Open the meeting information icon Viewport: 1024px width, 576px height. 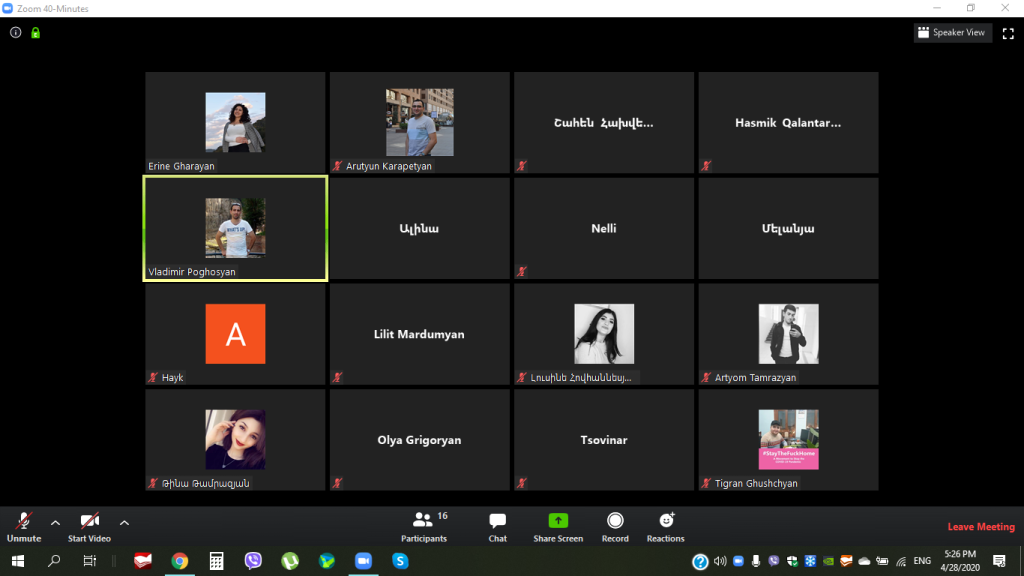coord(16,32)
